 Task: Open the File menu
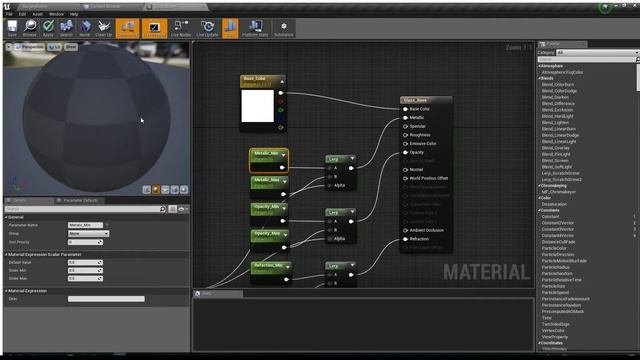[x=9, y=14]
